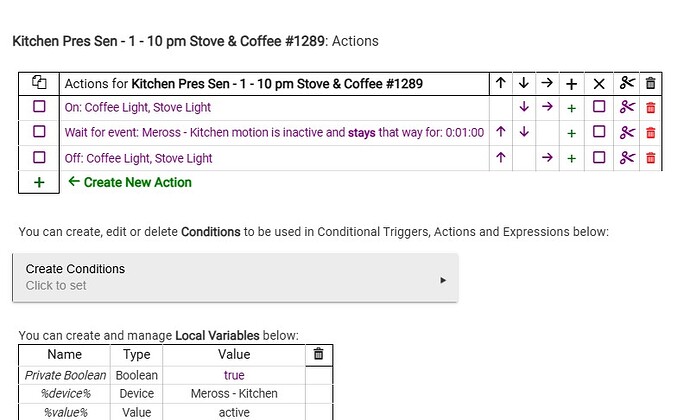Screen dimensions: 690x420
Task: Click the arrow on Create Conditions
Action: [443, 280]
